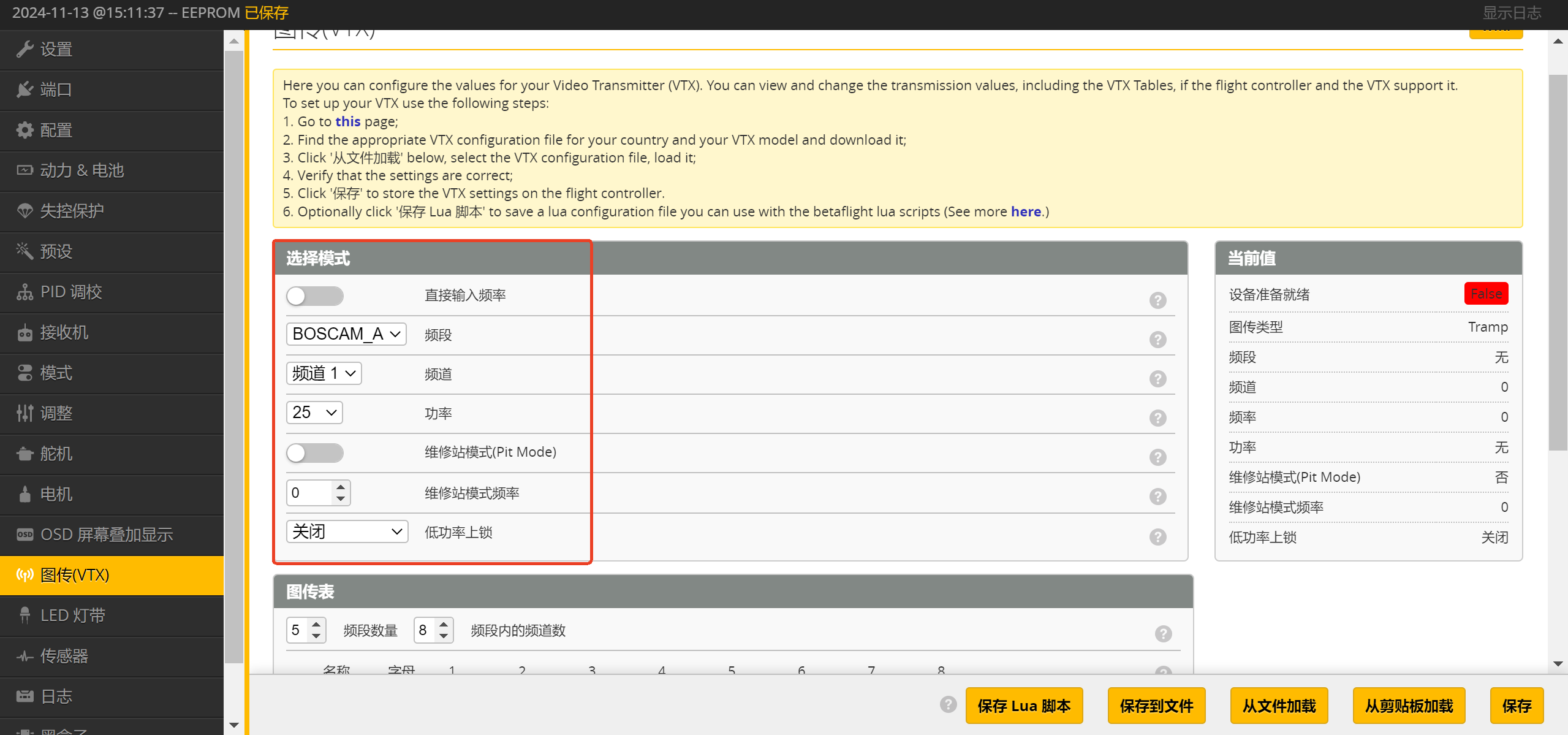
Task: Decrease 维修站模式频率 value with down arrow
Action: point(341,499)
